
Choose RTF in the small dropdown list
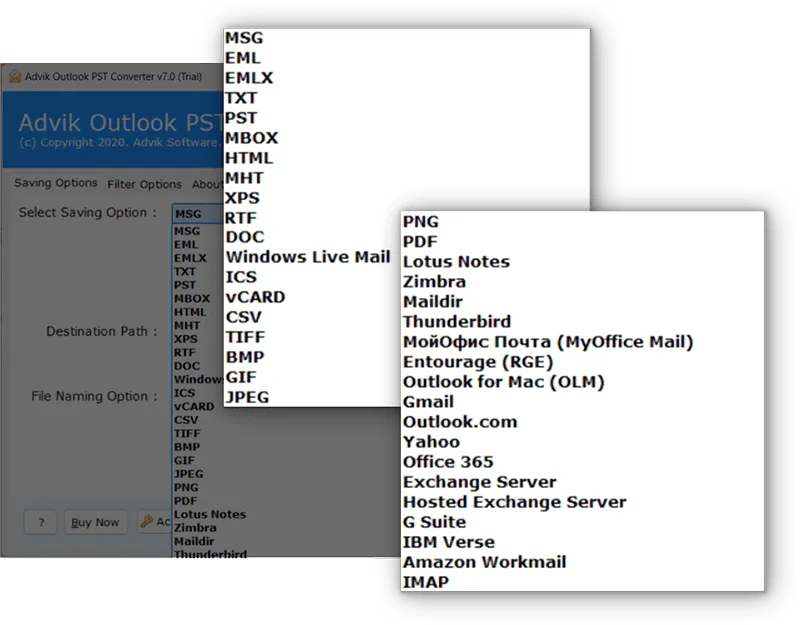pos(184,353)
